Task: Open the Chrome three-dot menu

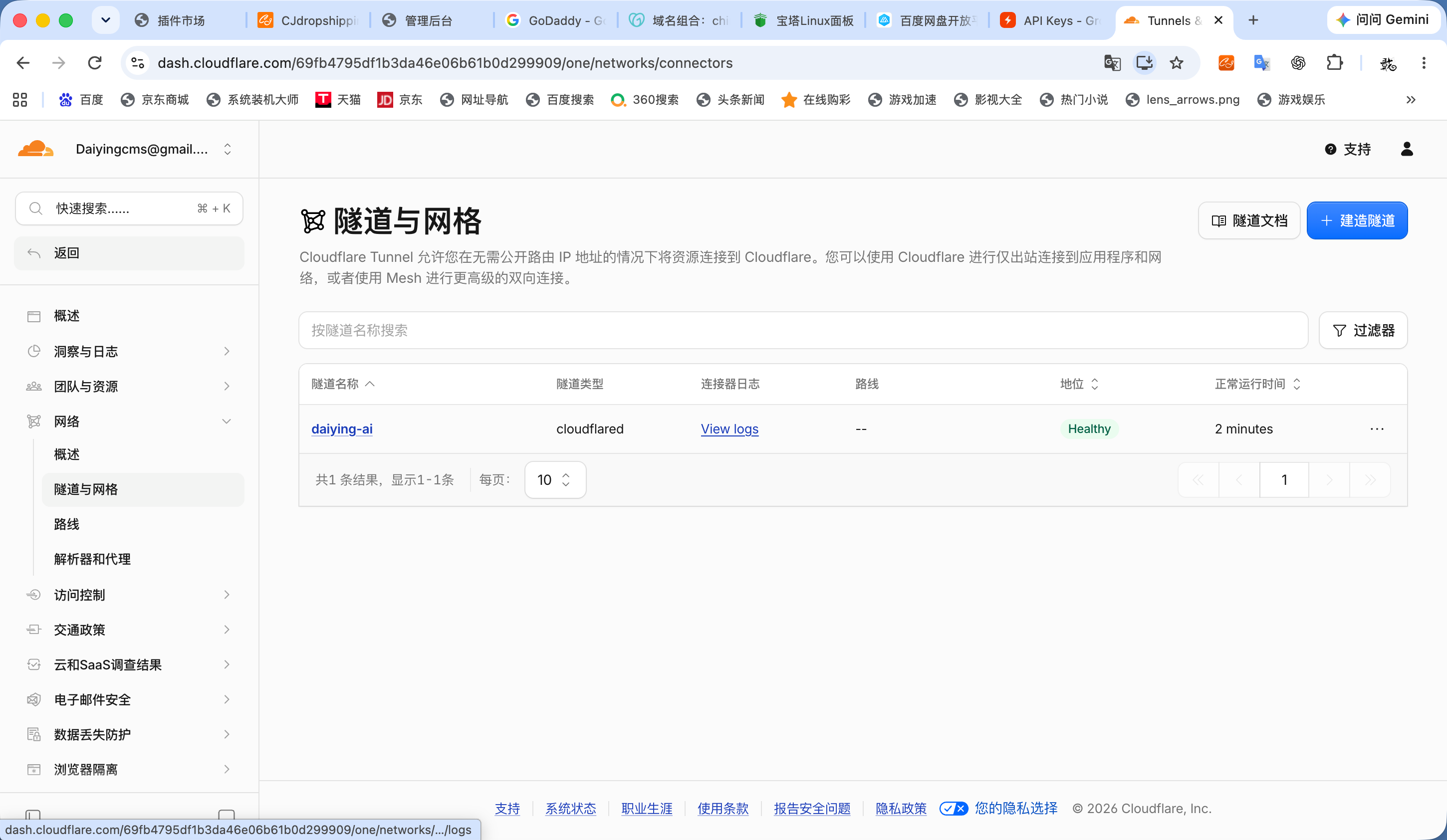Action: point(1424,63)
